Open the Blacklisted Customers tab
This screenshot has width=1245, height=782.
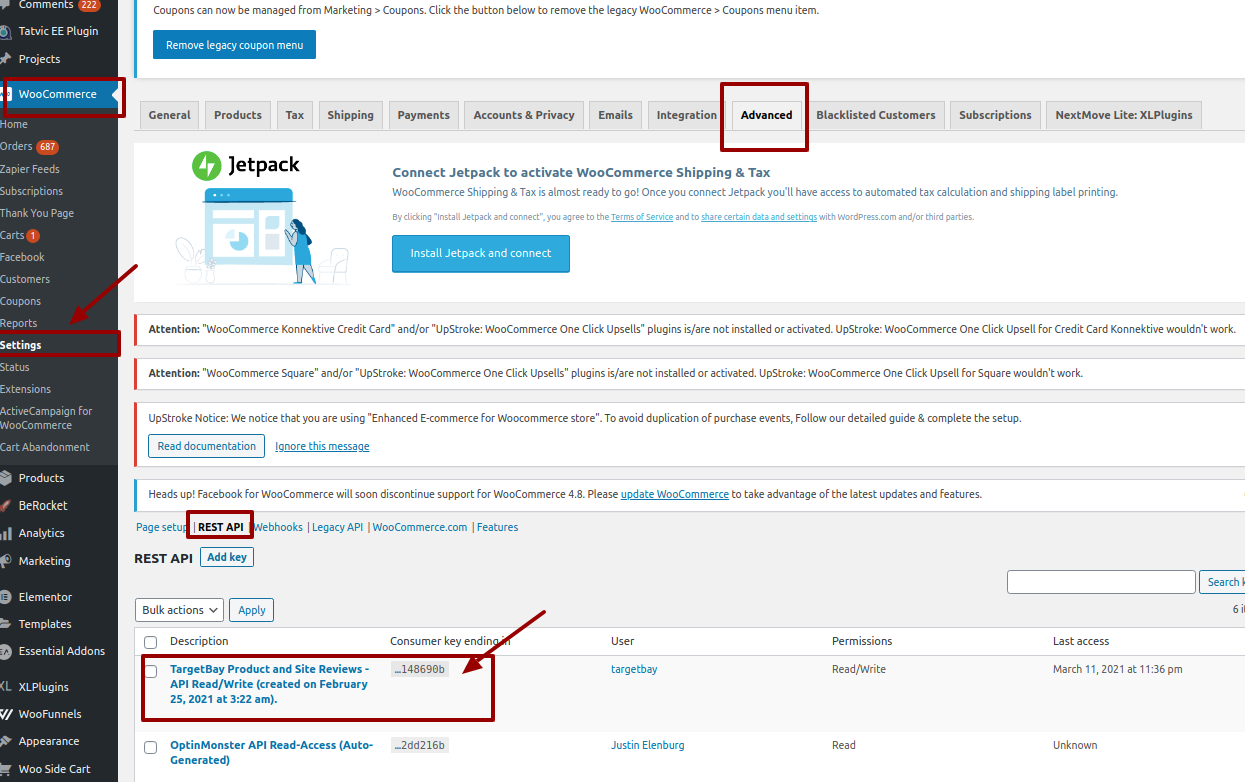(876, 115)
